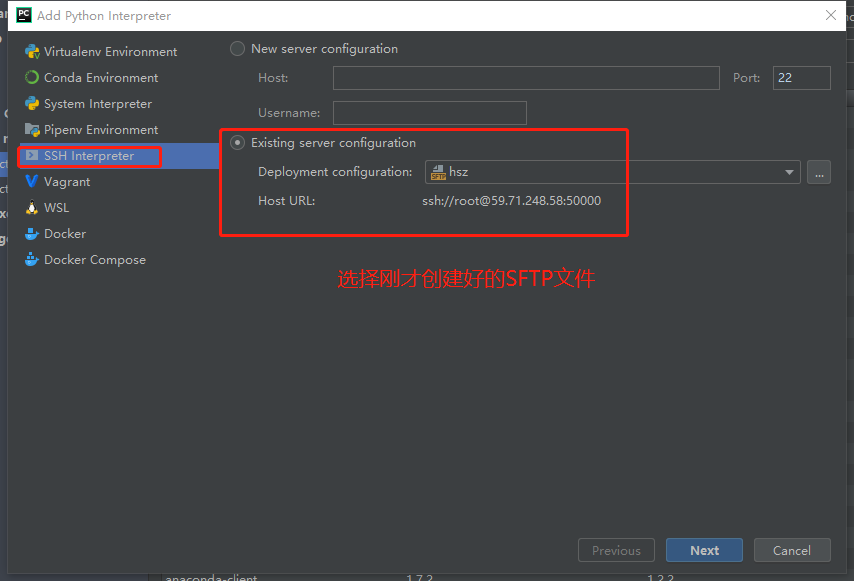Click the Docker Compose icon
The width and height of the screenshot is (854, 581).
click(x=32, y=260)
